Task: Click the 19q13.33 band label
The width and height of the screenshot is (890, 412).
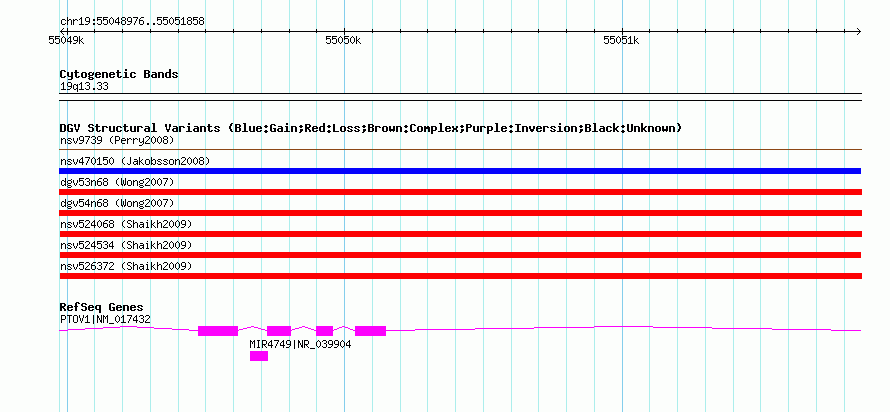Action: (x=84, y=87)
